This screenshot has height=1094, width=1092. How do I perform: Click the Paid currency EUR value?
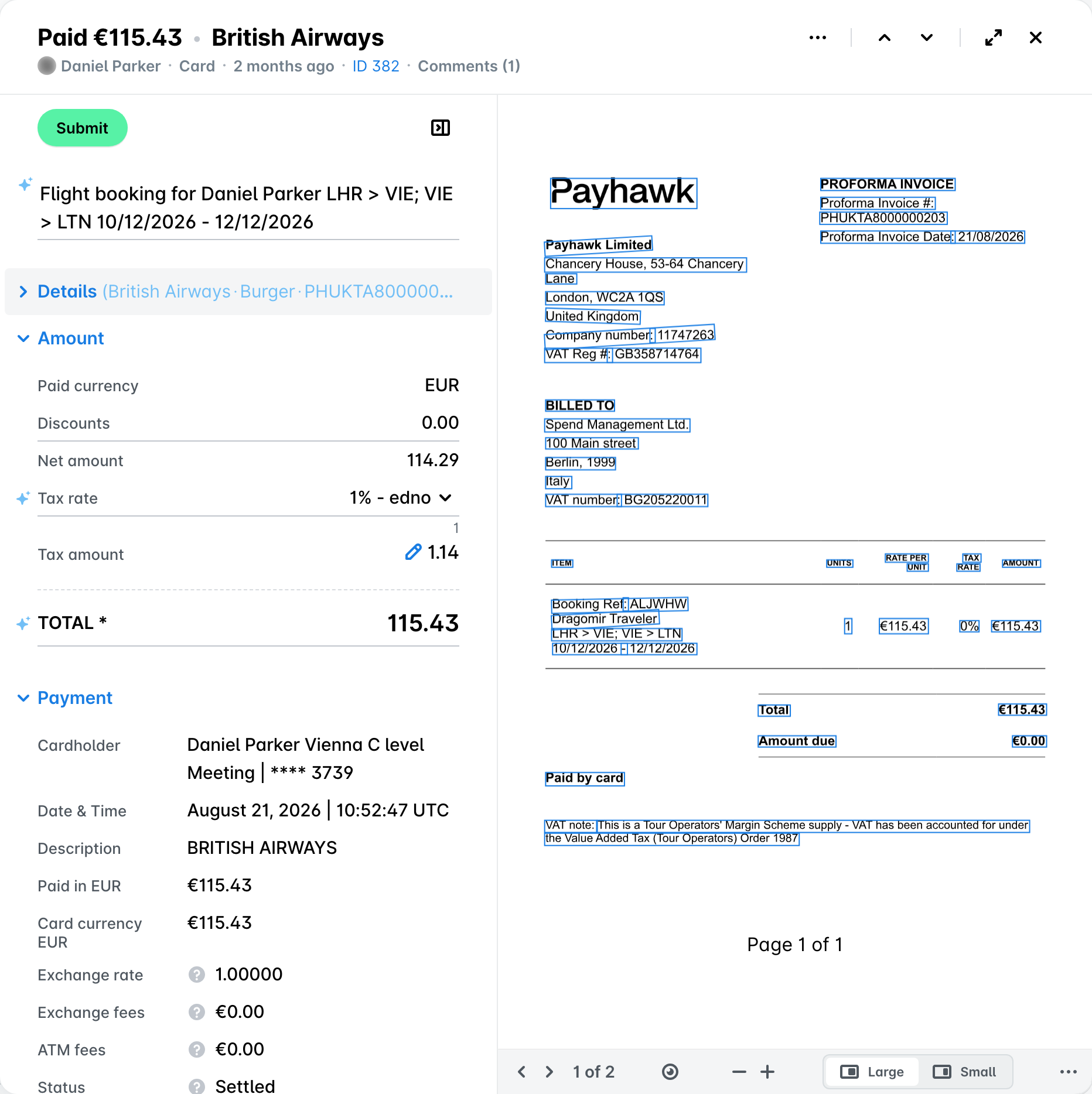click(442, 385)
